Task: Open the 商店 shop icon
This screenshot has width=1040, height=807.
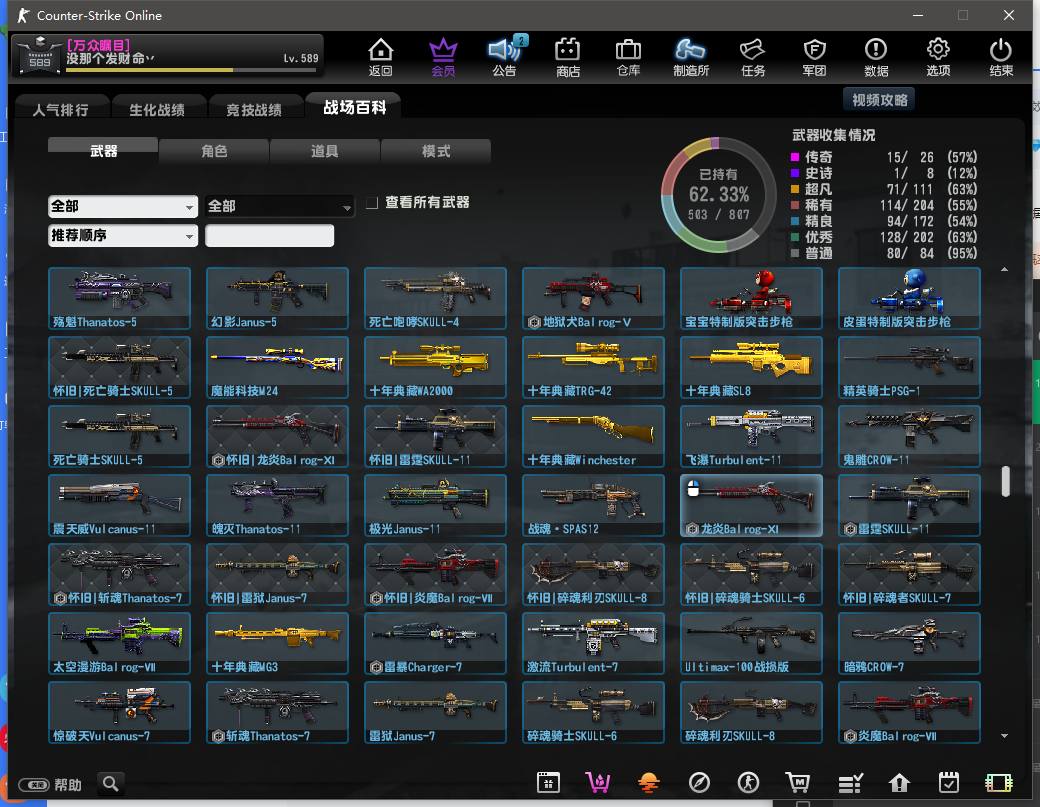Action: point(567,56)
